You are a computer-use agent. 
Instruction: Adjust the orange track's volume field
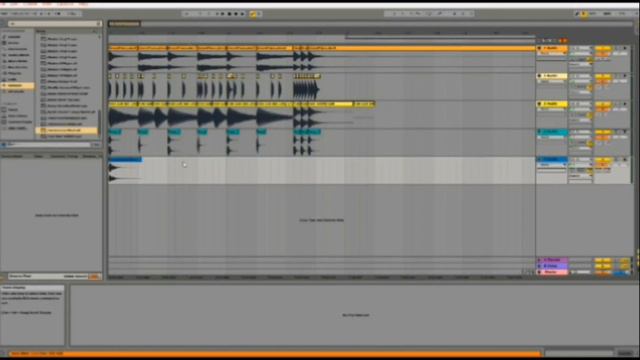pyautogui.click(x=603, y=54)
